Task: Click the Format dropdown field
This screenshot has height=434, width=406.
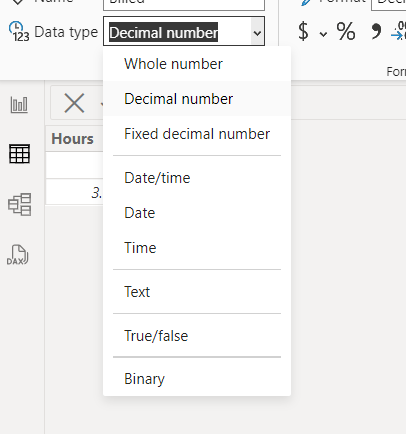Action: [389, 4]
